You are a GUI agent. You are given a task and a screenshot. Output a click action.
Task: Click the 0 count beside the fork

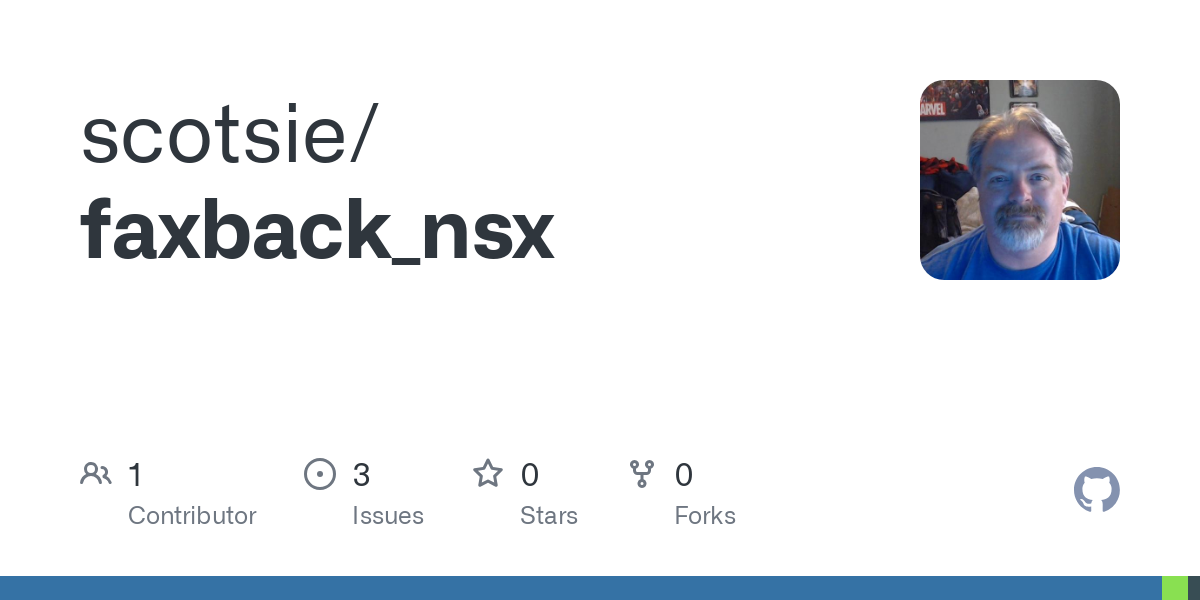click(684, 475)
